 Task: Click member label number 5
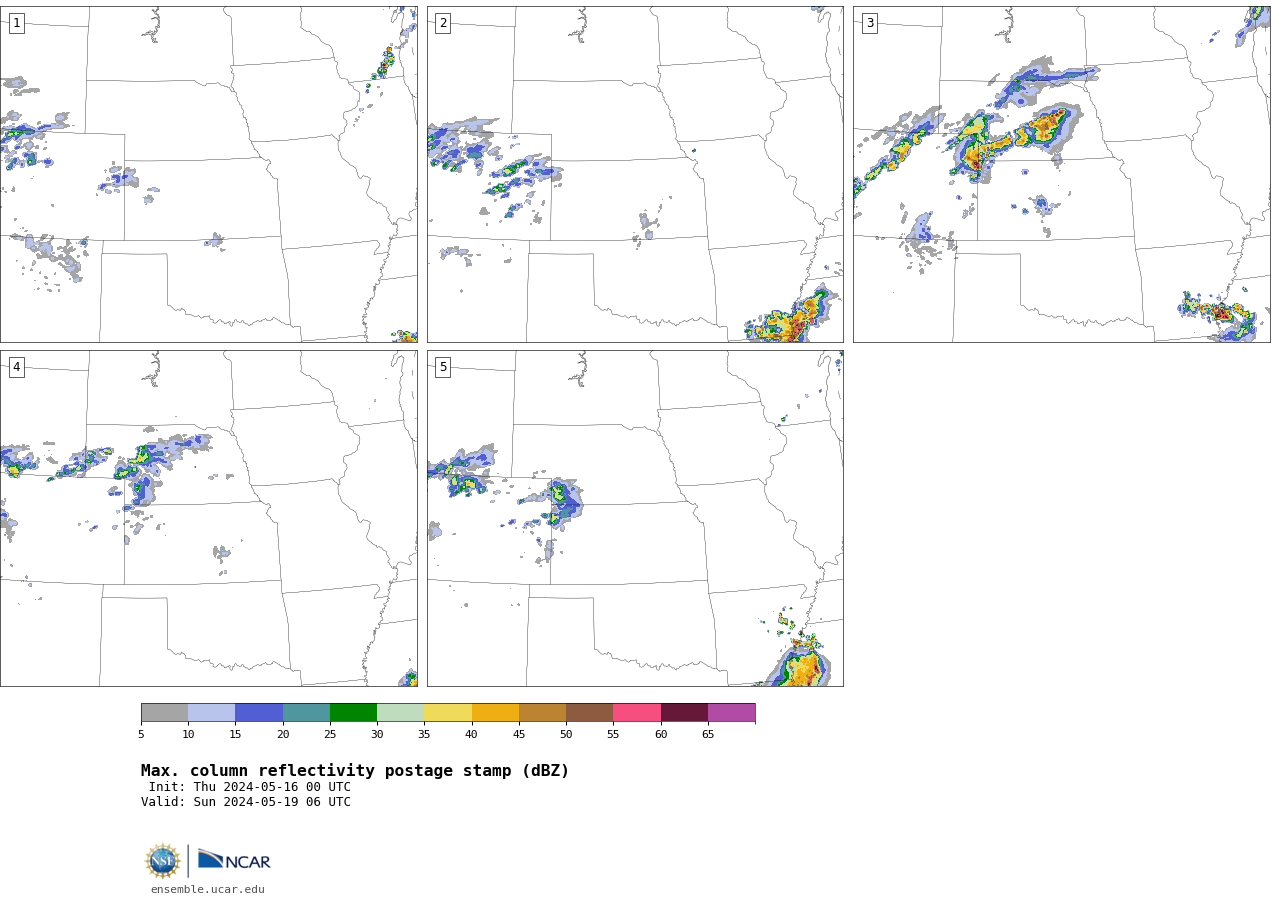tap(443, 367)
